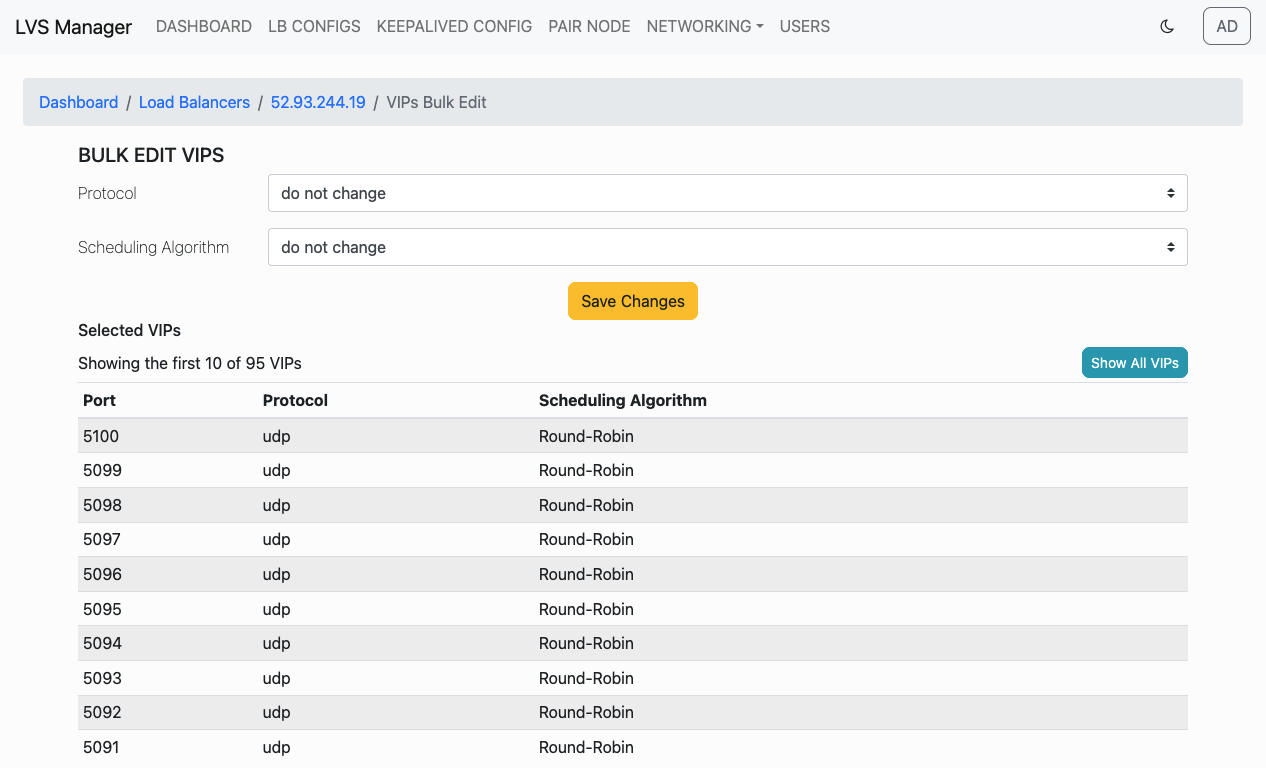Open LB Configs nav item
The image size is (1266, 768).
pyautogui.click(x=314, y=27)
